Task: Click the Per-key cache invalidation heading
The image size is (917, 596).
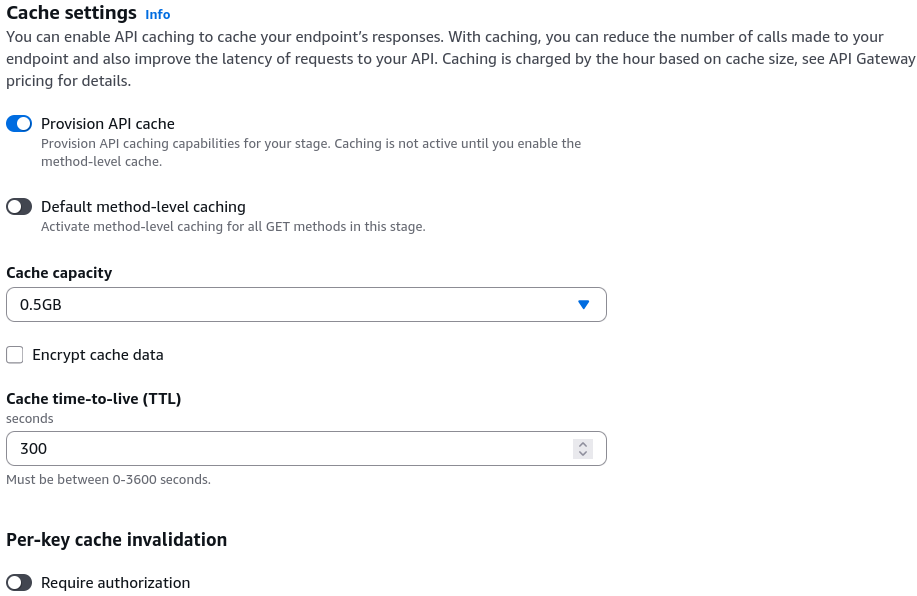Action: coord(116,539)
